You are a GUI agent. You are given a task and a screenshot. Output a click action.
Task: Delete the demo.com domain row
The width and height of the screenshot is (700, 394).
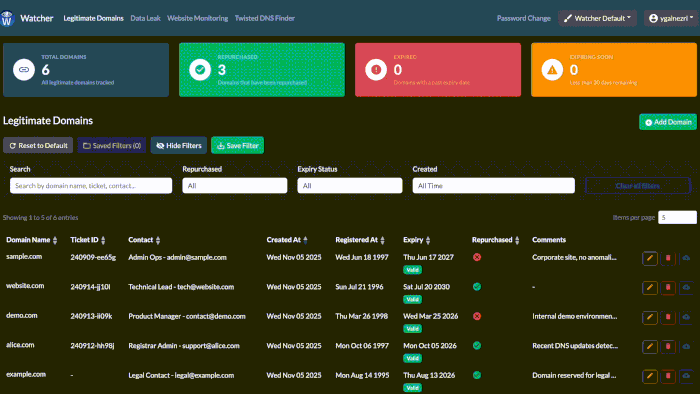[668, 317]
